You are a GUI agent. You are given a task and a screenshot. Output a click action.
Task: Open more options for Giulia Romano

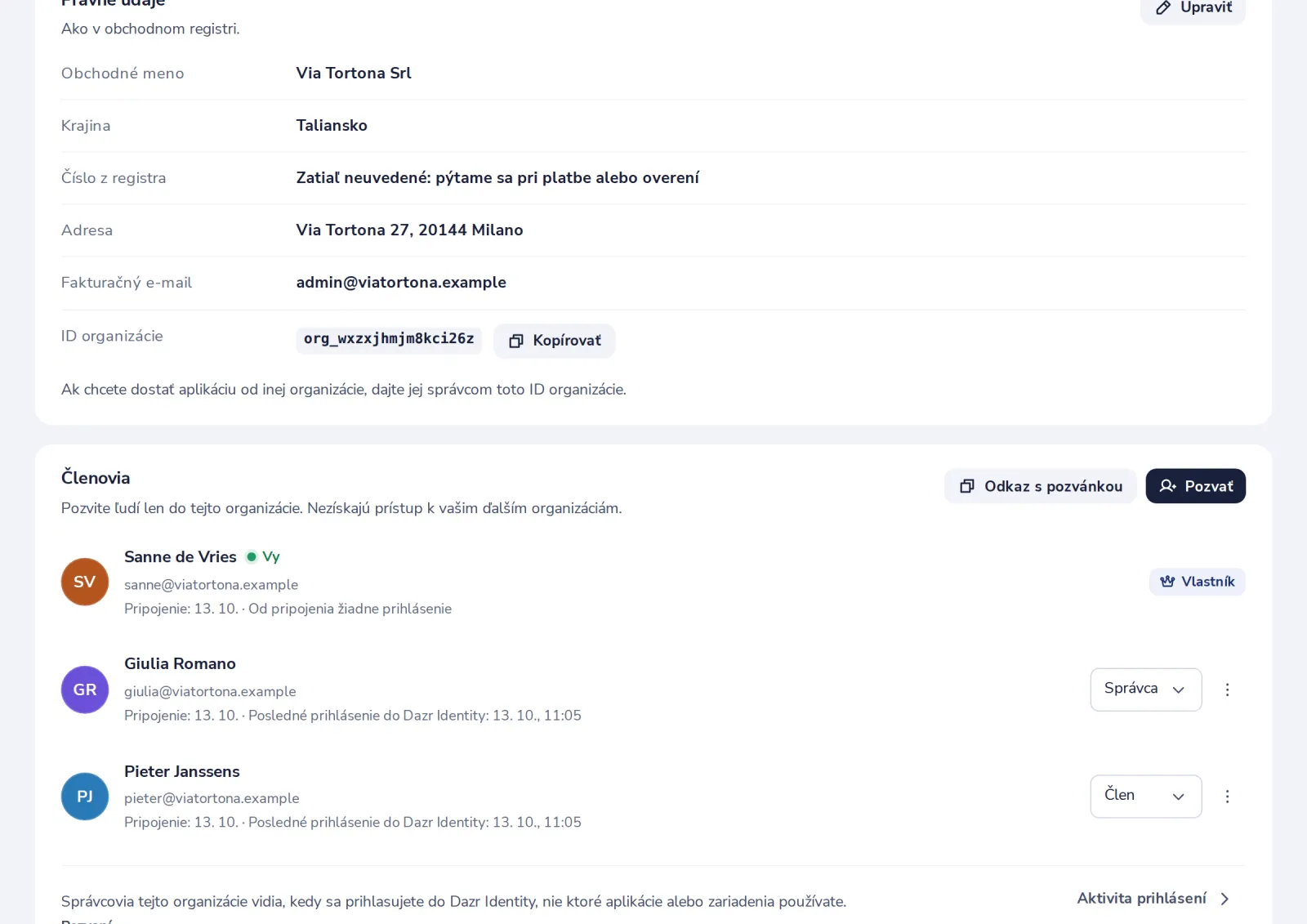click(1227, 690)
